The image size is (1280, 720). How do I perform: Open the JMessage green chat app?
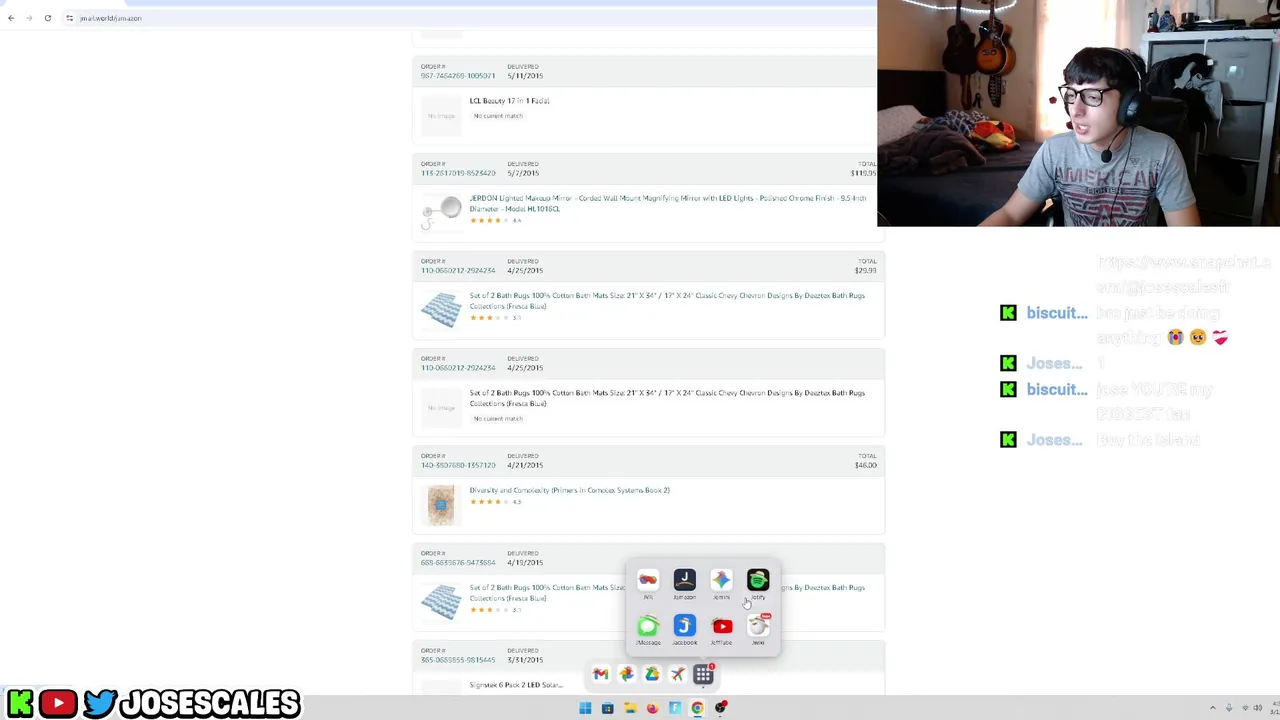(x=648, y=626)
